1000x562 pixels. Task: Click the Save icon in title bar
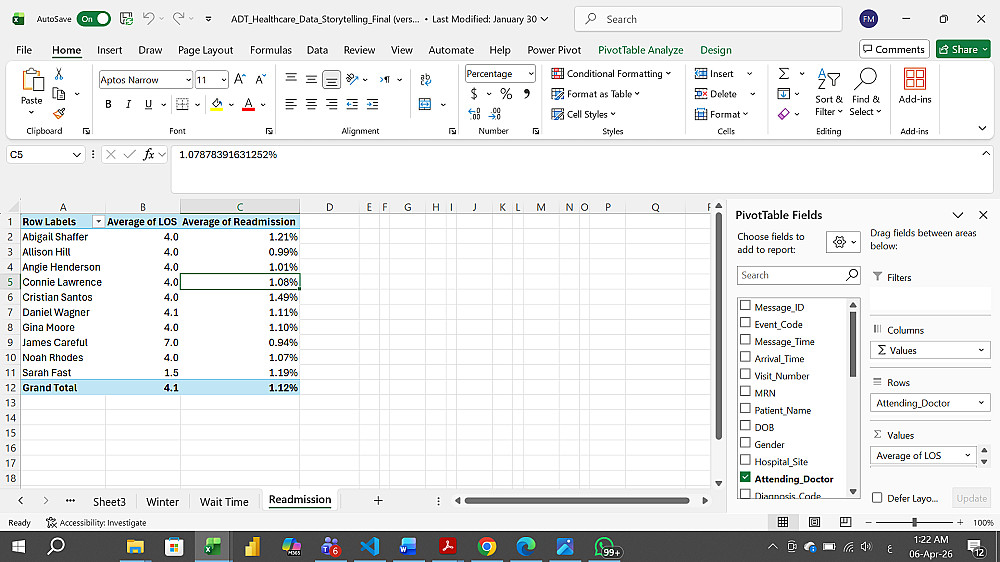126,19
